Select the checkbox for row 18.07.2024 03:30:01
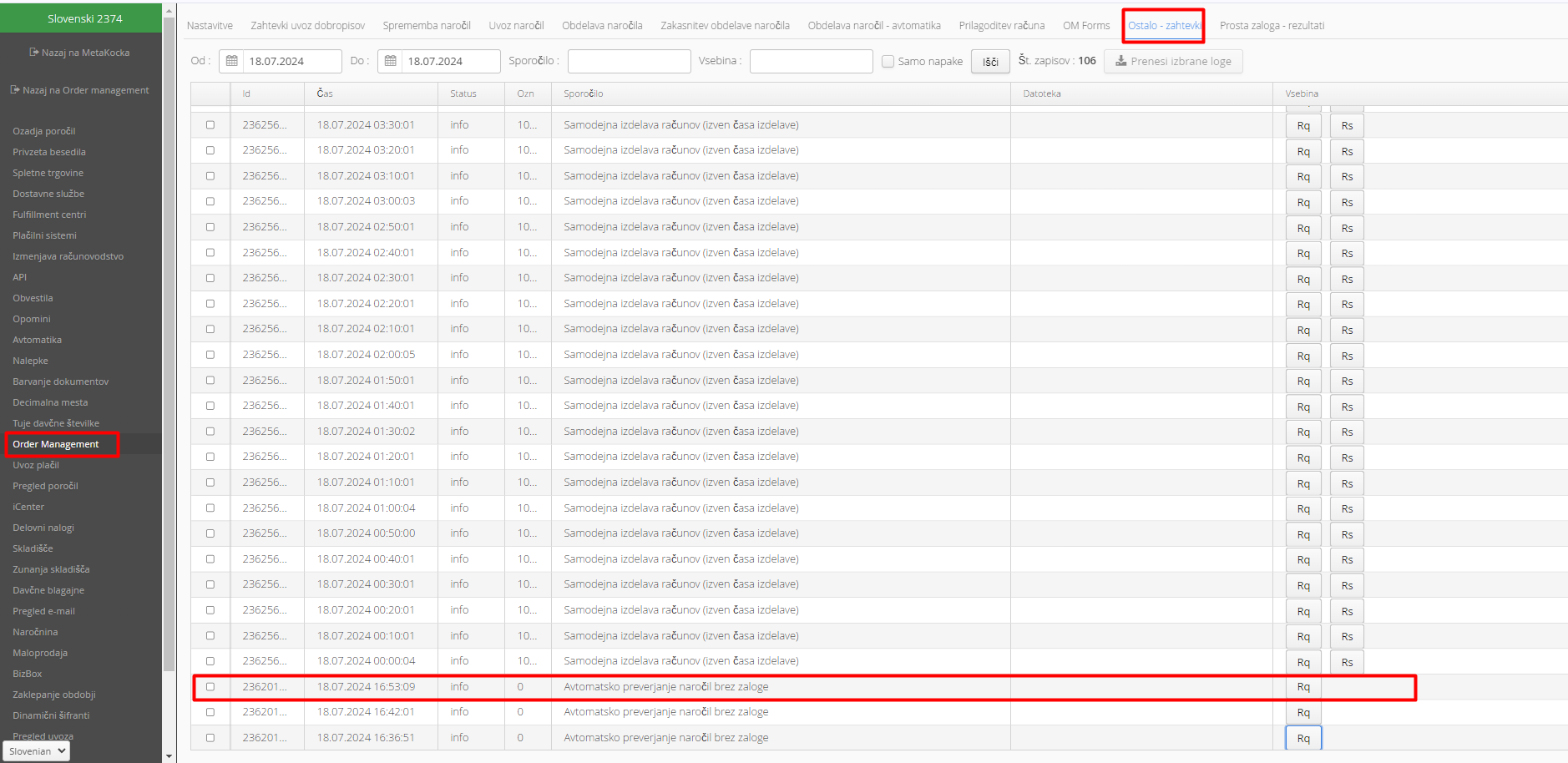Image resolution: width=1568 pixels, height=763 pixels. pos(210,125)
